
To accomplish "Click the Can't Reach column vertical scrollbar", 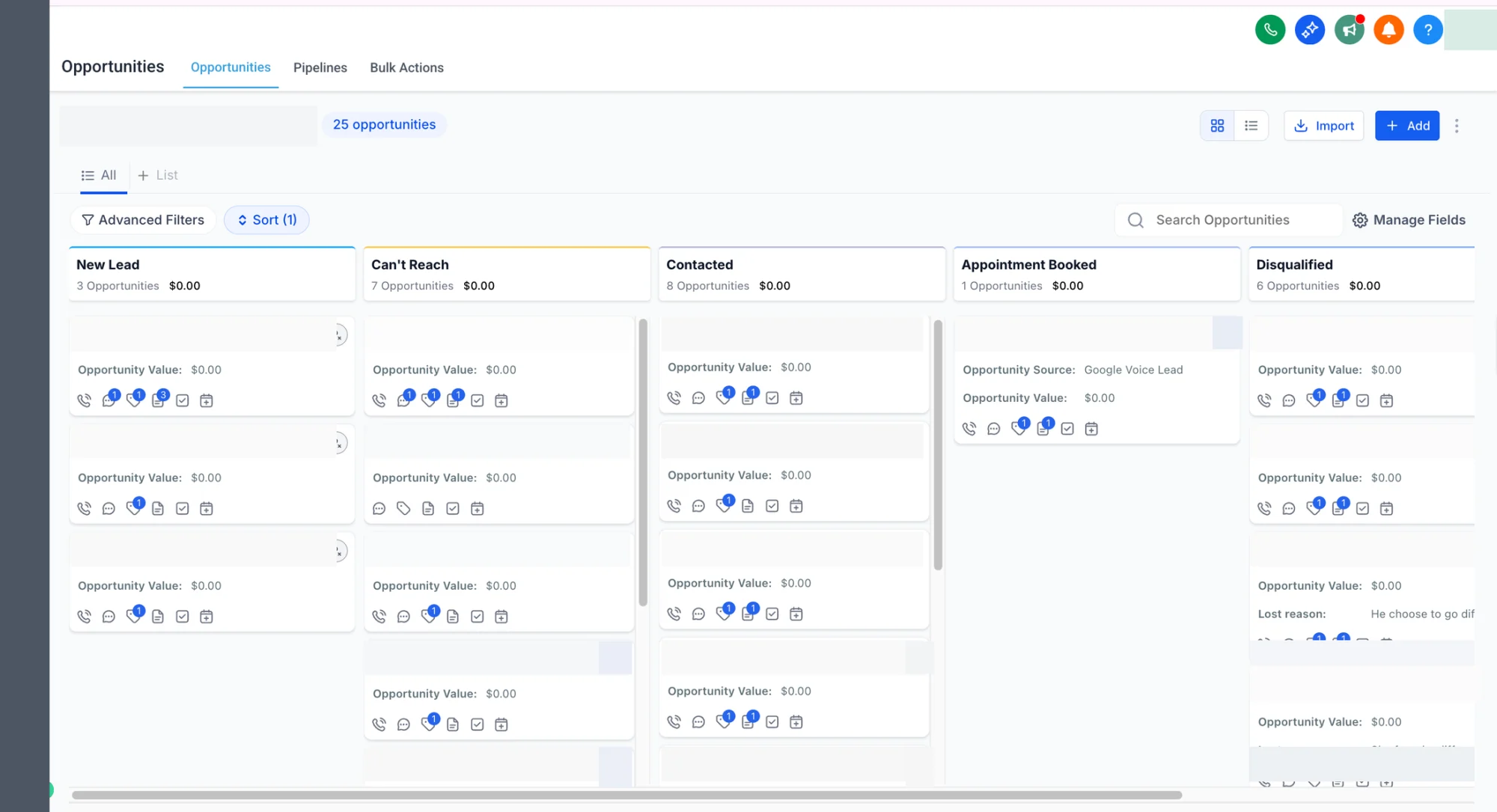I will click(x=642, y=463).
